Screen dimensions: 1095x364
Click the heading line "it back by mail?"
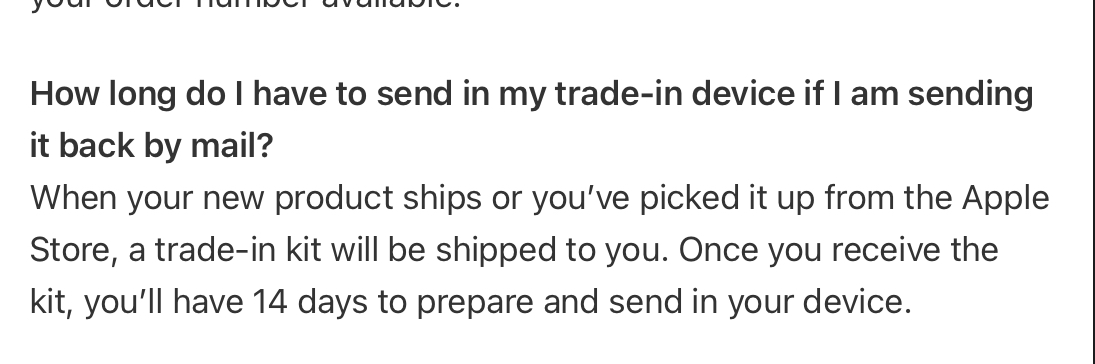152,145
